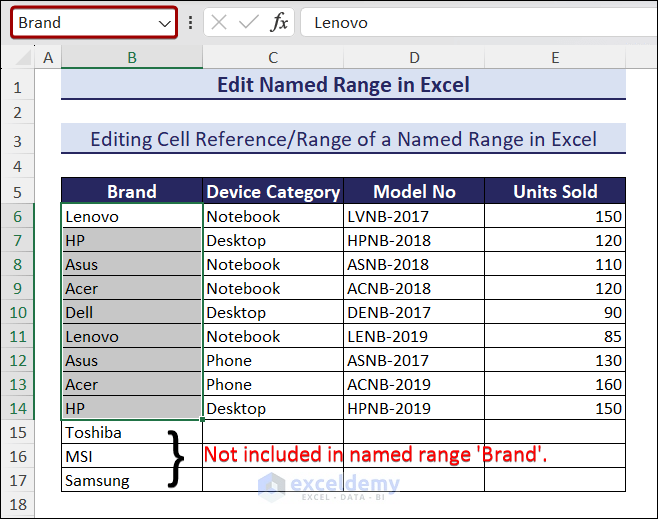The height and width of the screenshot is (519, 658).
Task: Click the Brand table header cell
Action: point(131,192)
